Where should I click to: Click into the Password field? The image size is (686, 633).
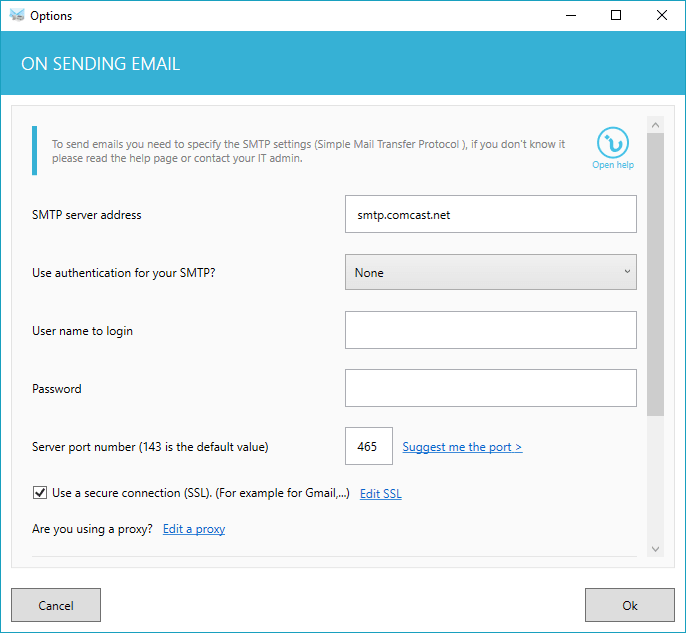click(x=490, y=388)
